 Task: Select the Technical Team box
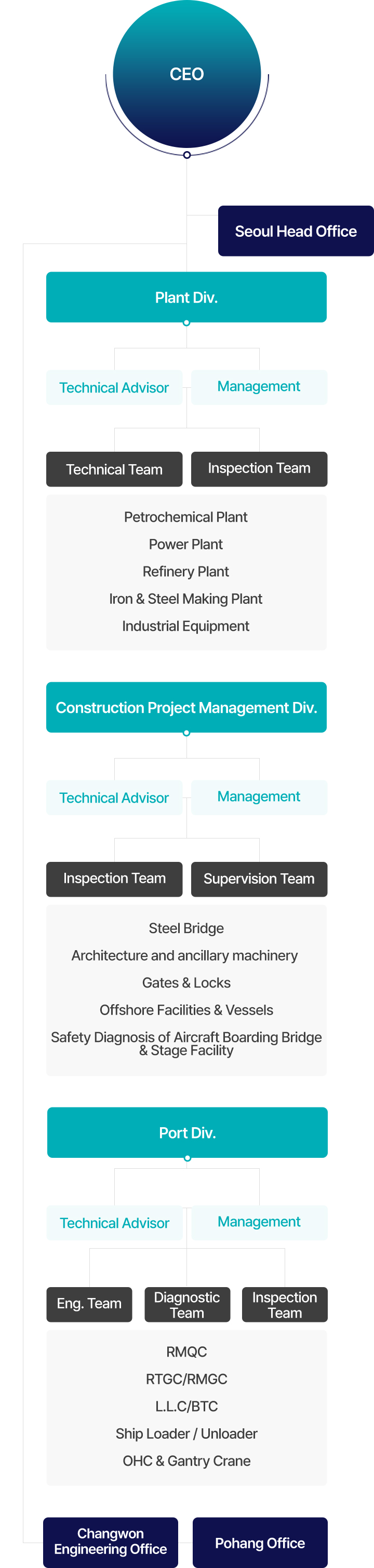coord(114,469)
